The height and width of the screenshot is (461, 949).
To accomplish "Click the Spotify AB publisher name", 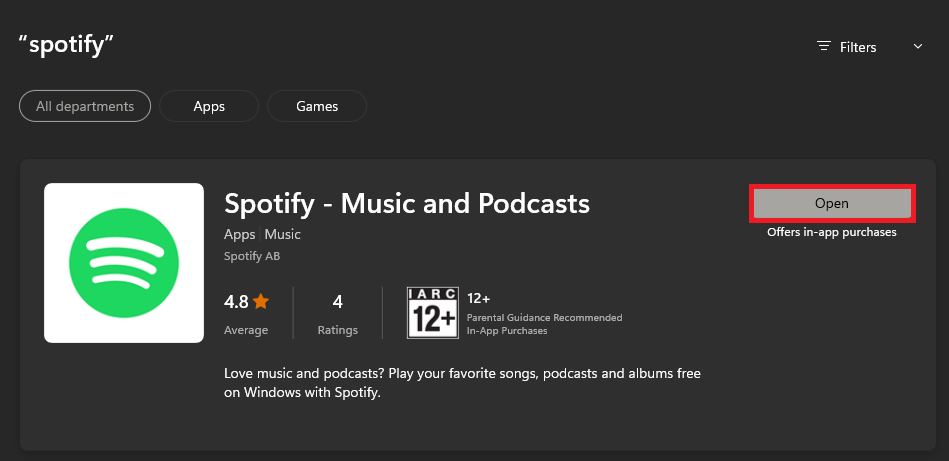I will tap(252, 256).
